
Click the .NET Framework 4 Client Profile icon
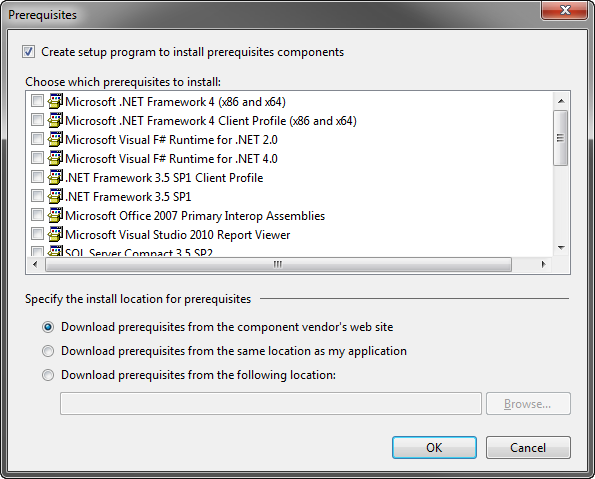55,120
